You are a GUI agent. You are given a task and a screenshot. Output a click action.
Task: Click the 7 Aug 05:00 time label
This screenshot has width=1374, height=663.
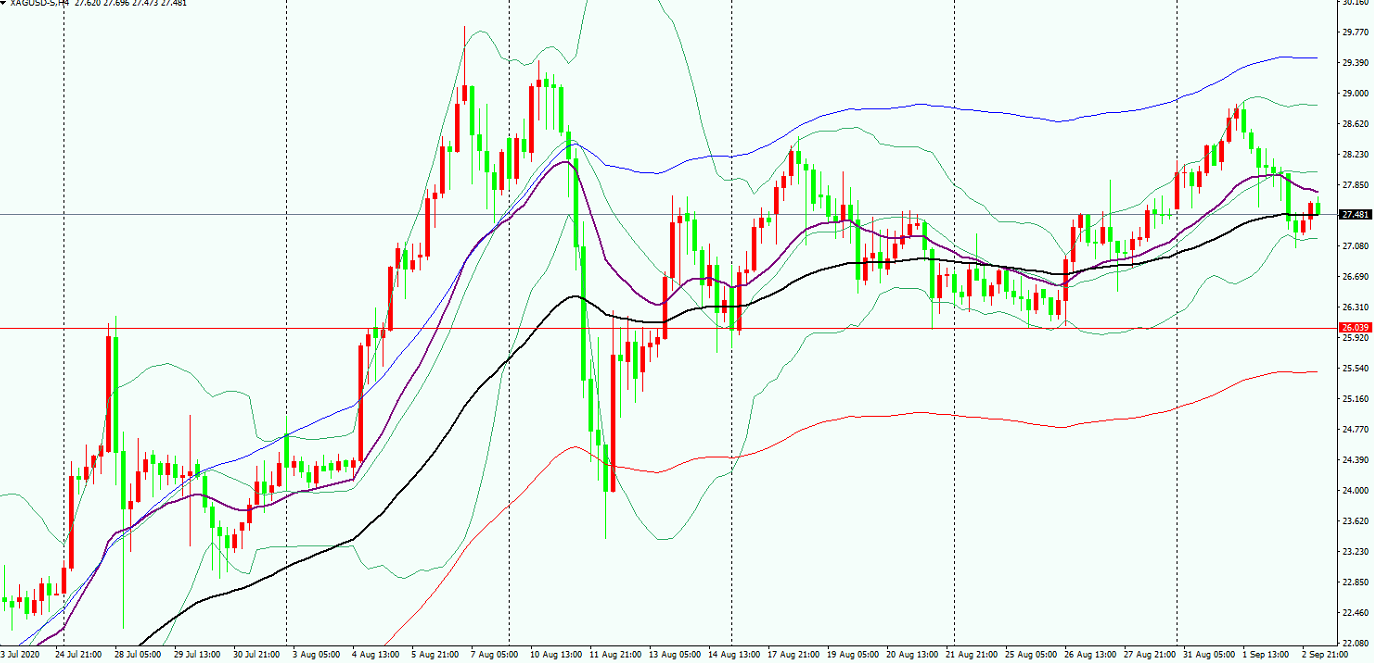[x=493, y=655]
